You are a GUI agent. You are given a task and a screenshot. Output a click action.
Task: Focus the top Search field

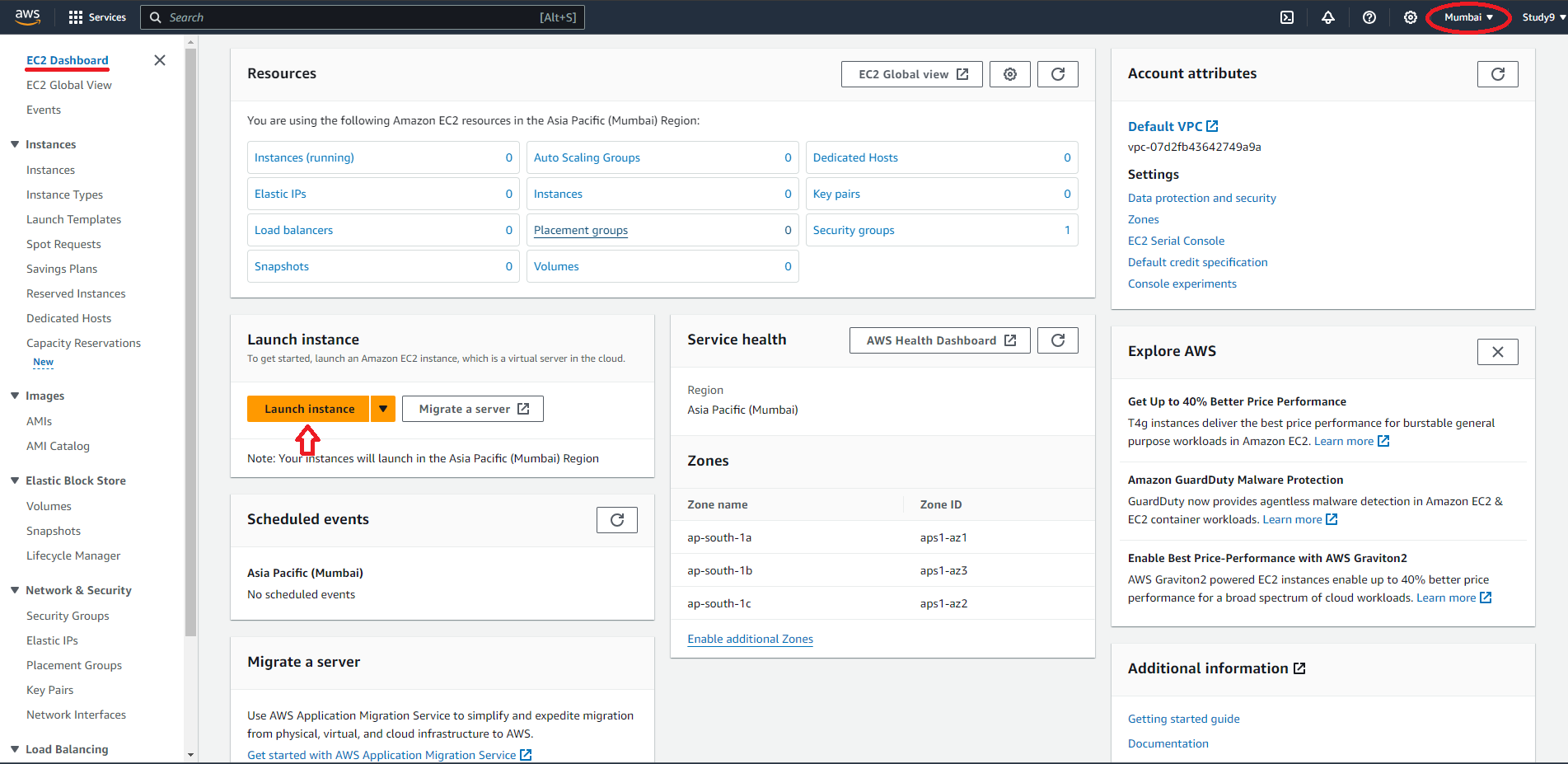coord(363,17)
